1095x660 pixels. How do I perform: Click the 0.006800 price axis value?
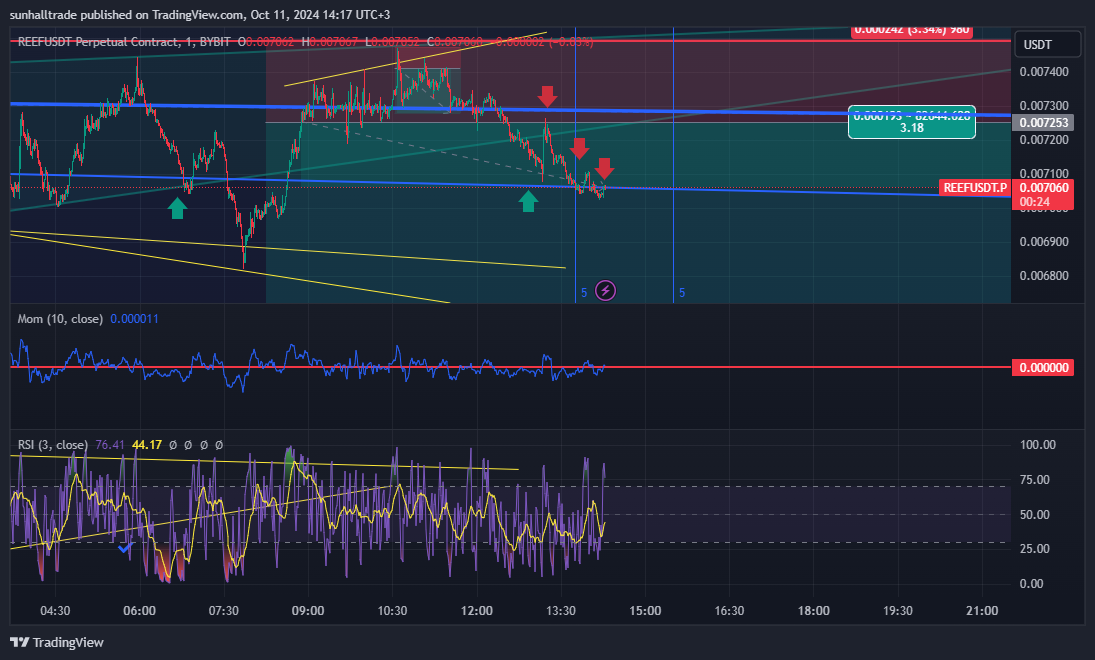pyautogui.click(x=1043, y=276)
